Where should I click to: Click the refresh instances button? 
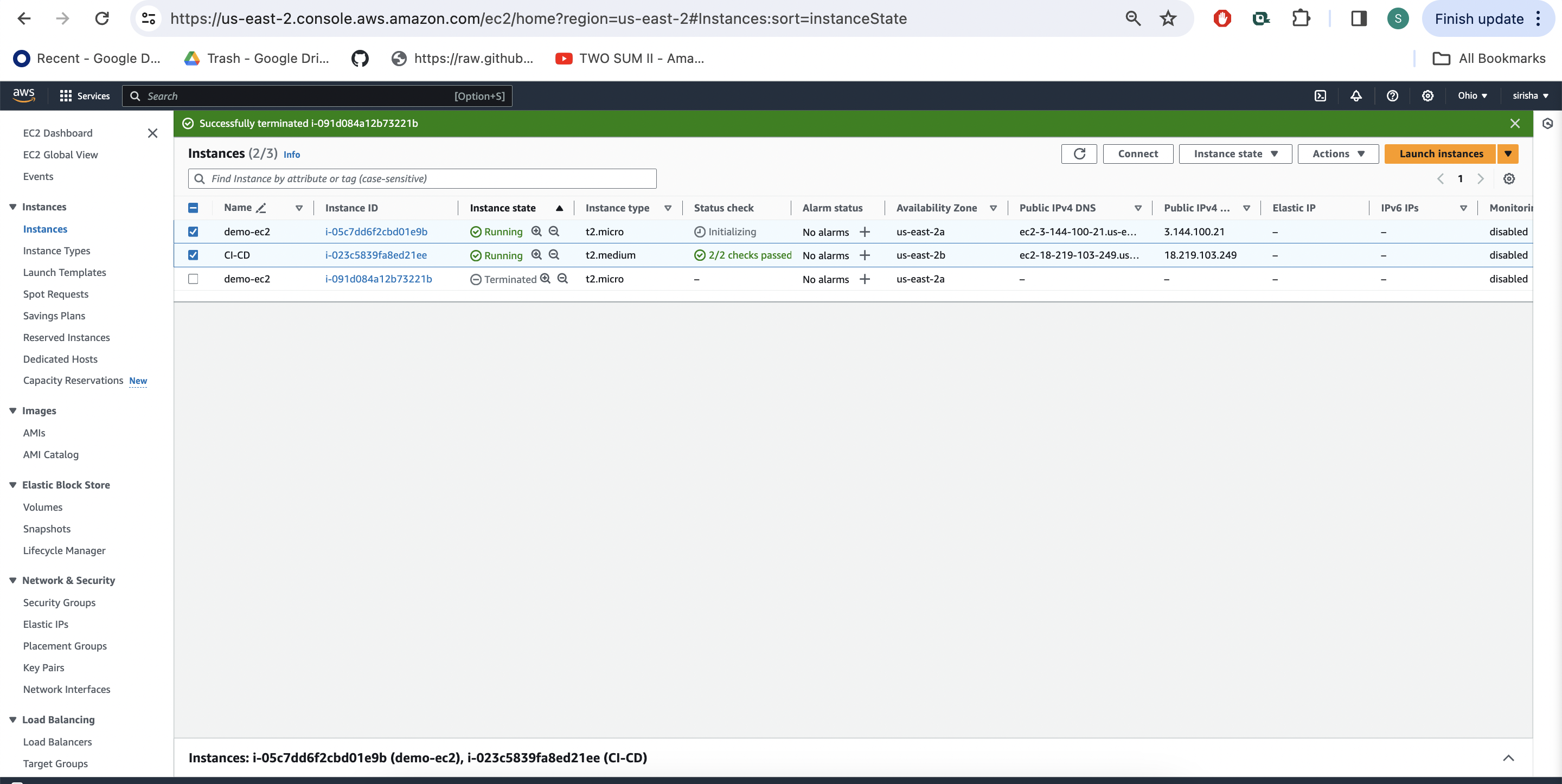[x=1079, y=154]
